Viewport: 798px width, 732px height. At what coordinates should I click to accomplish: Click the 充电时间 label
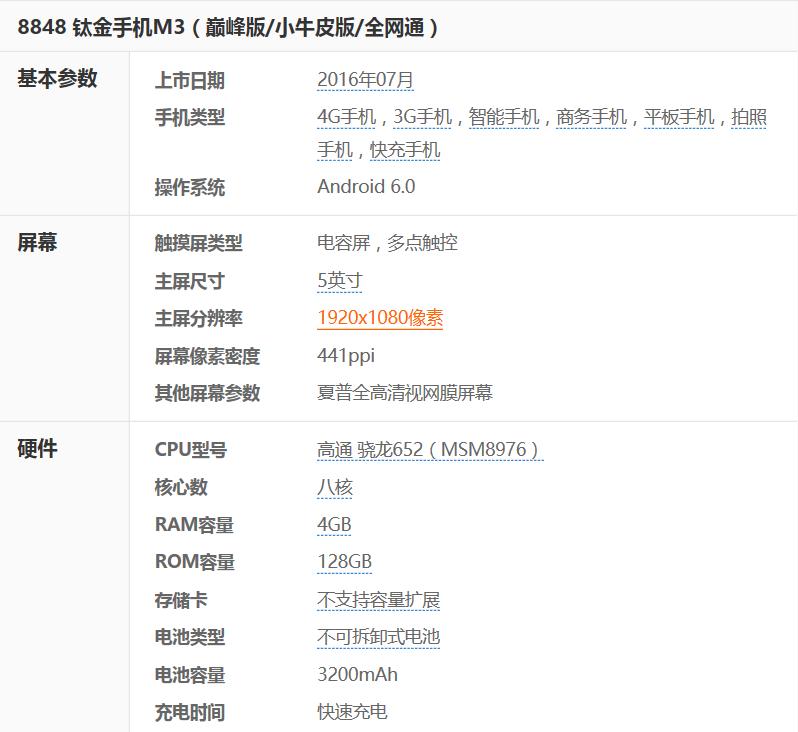189,712
